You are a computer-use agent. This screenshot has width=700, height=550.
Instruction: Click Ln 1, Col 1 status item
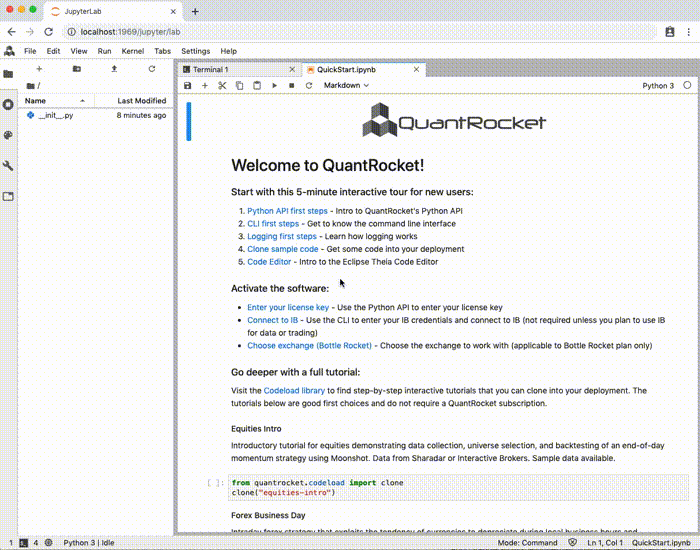click(x=605, y=543)
